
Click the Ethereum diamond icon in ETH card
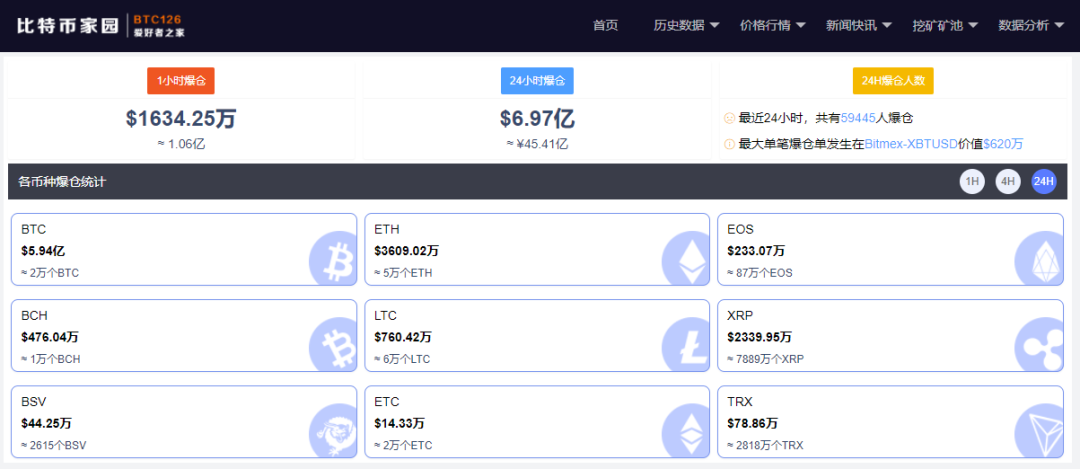click(x=685, y=260)
